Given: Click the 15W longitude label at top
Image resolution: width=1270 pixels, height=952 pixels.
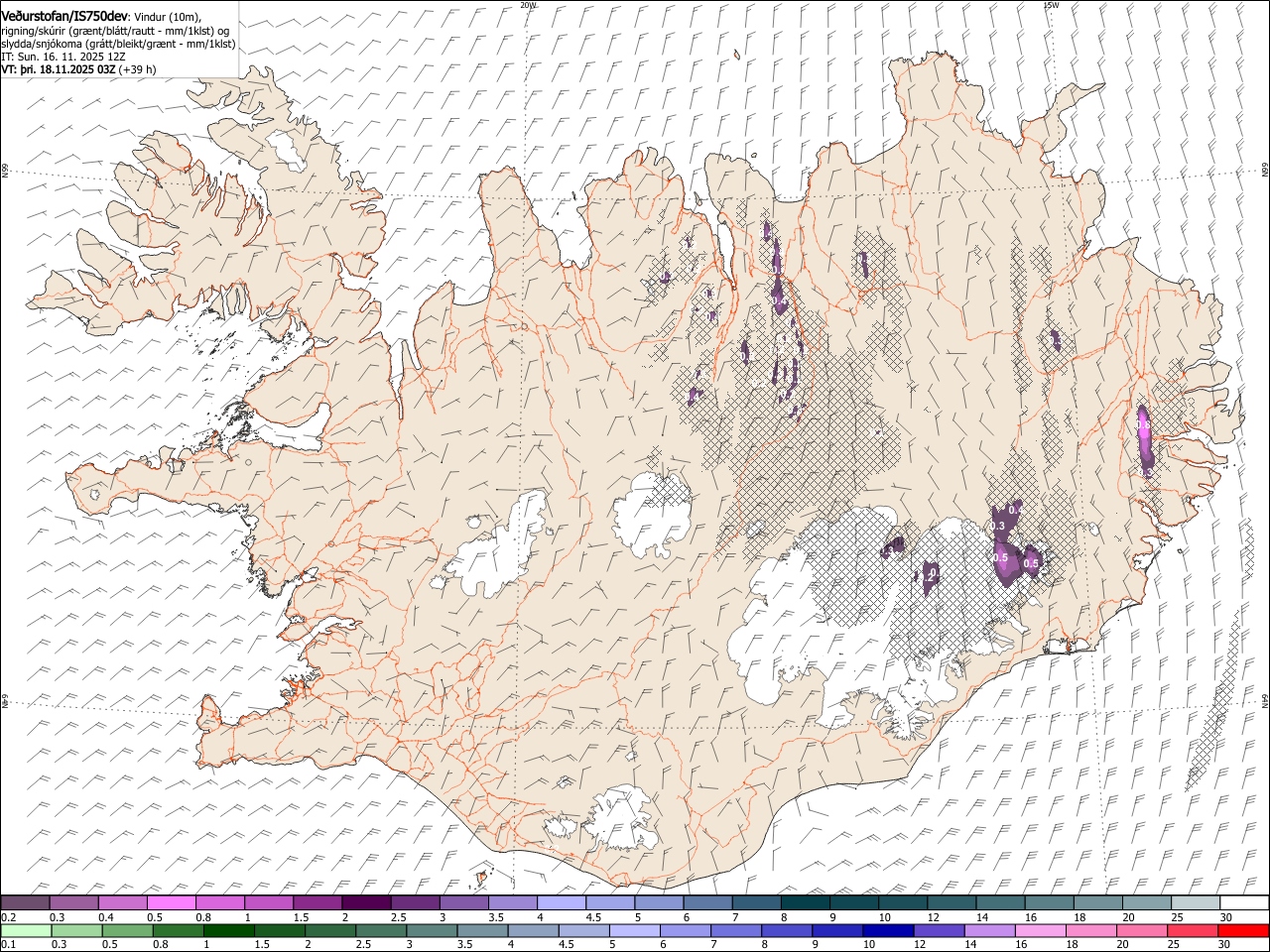Looking at the screenshot, I should tap(1050, 5).
